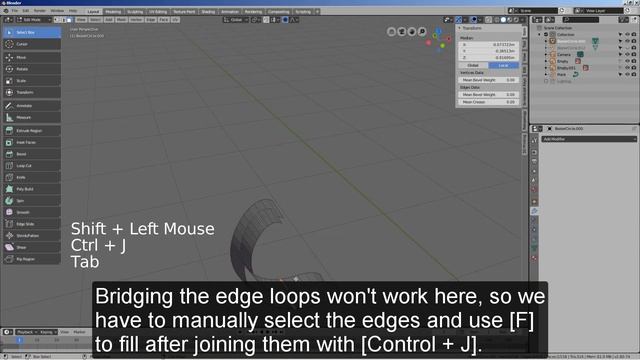Click the blue Z axis of navigation gizmo

(x=438, y=31)
